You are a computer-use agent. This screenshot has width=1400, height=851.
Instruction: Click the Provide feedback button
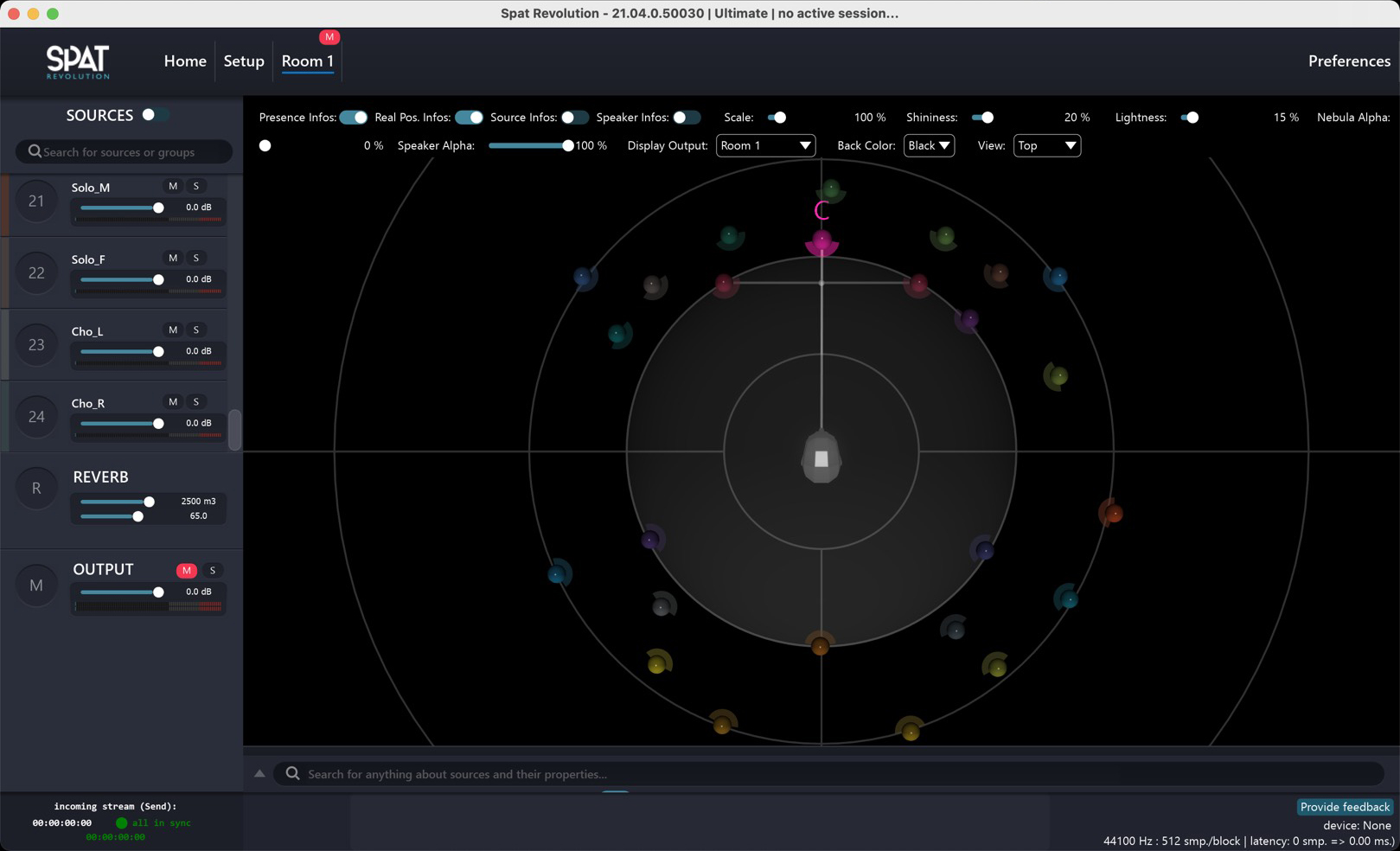(1345, 807)
